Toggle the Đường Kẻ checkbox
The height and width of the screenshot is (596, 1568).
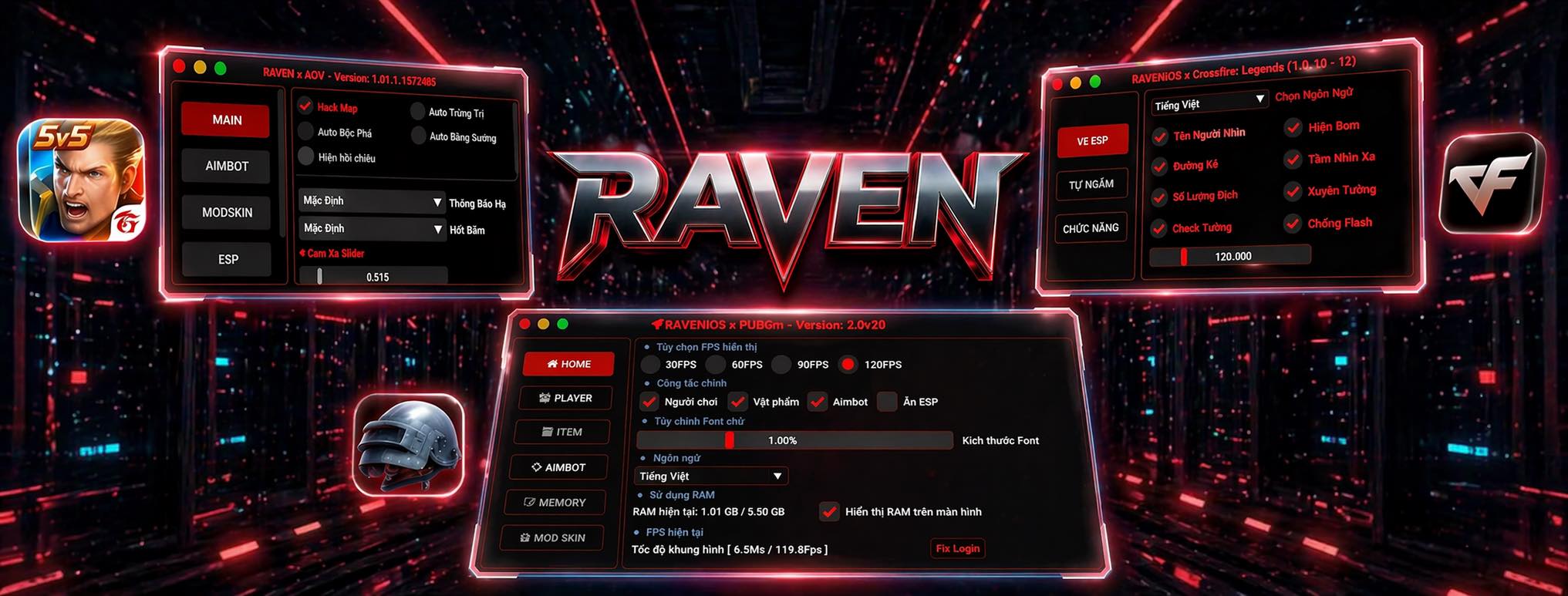(1159, 167)
